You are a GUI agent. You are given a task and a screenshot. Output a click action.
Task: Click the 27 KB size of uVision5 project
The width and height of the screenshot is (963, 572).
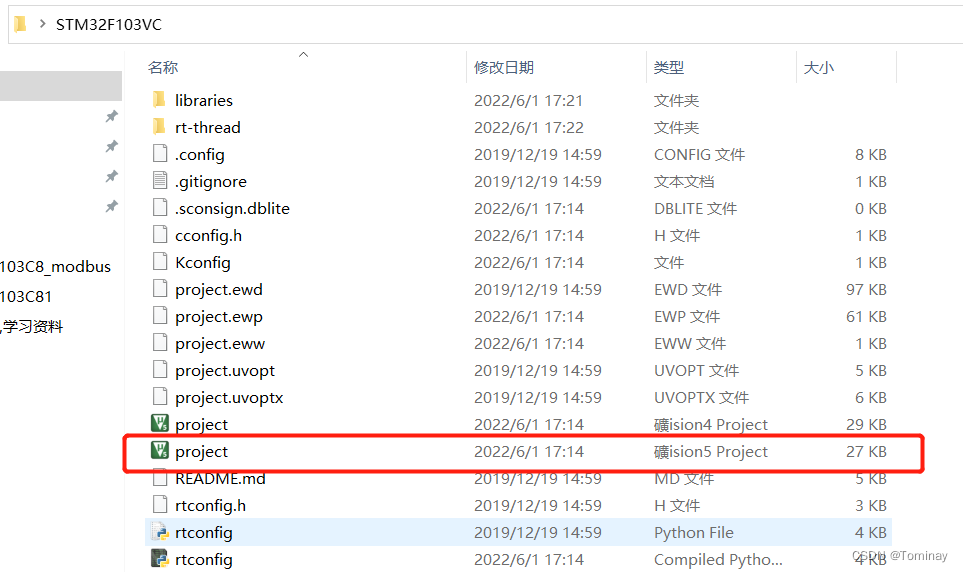tap(866, 452)
